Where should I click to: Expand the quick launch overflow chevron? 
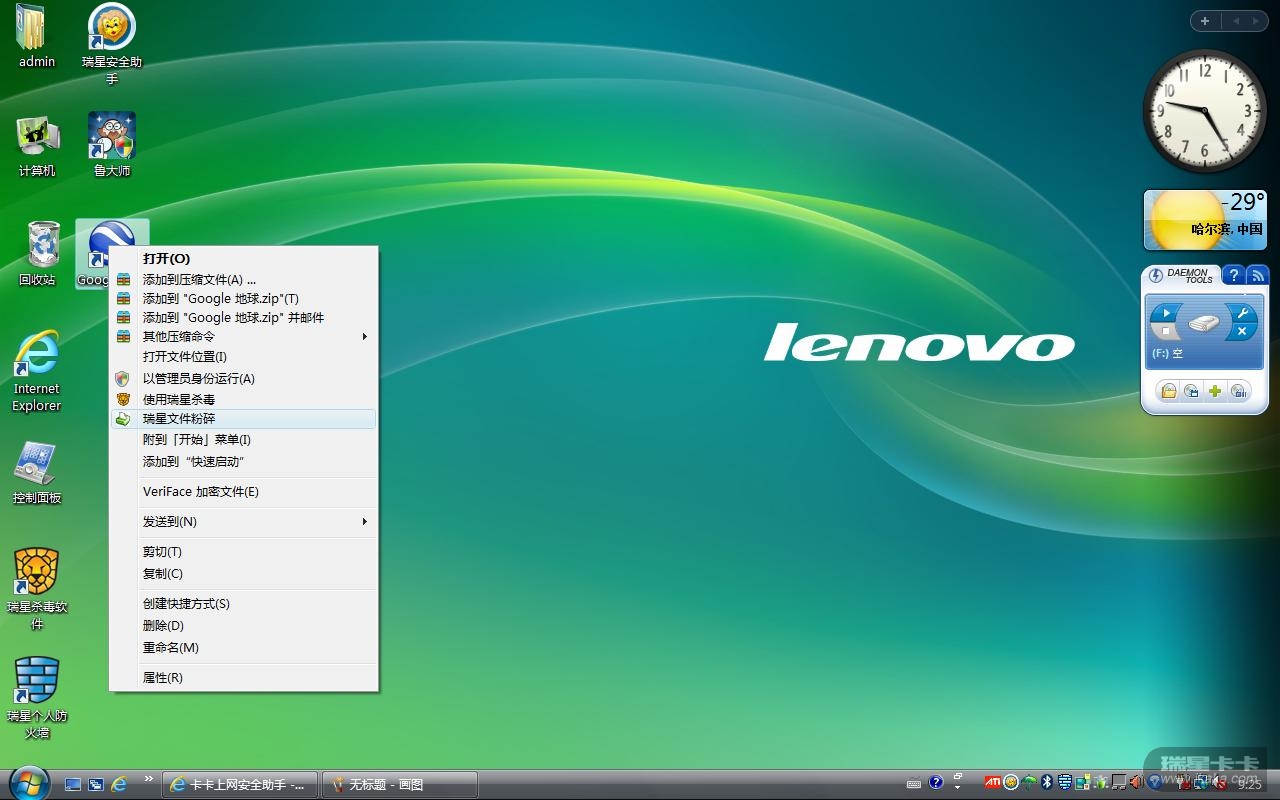pos(149,779)
